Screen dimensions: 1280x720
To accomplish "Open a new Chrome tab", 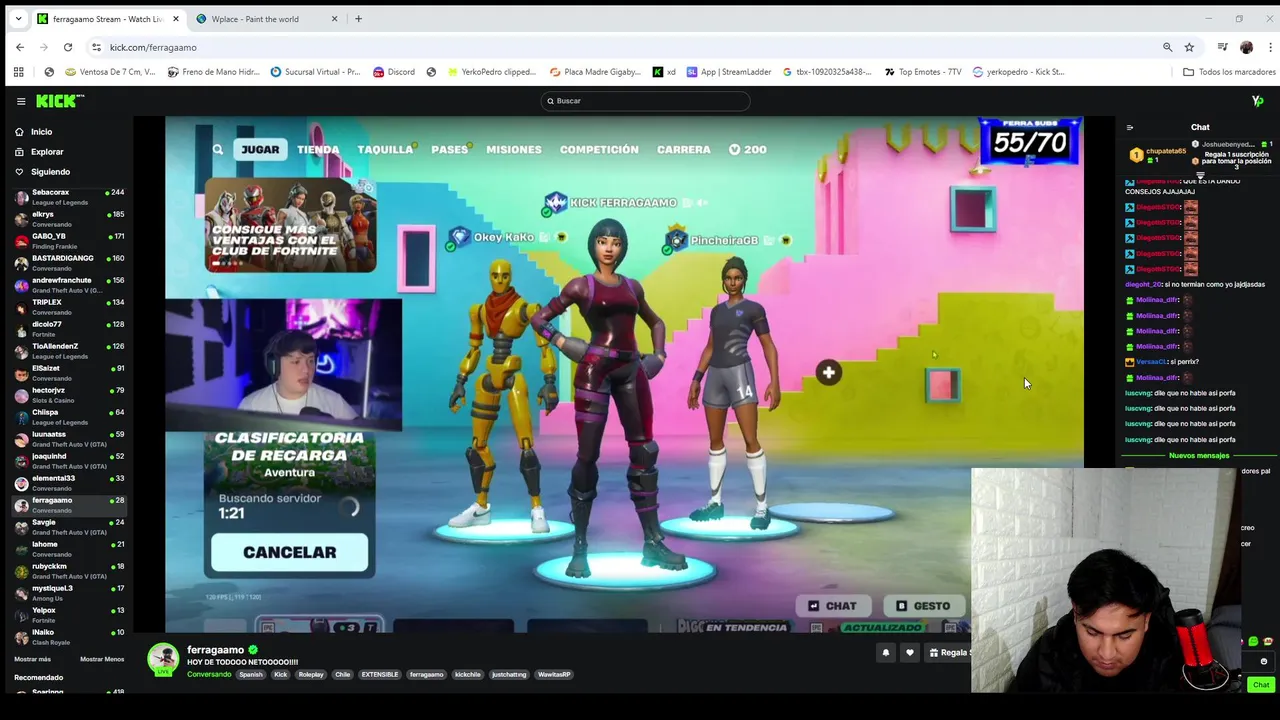I will tap(358, 19).
